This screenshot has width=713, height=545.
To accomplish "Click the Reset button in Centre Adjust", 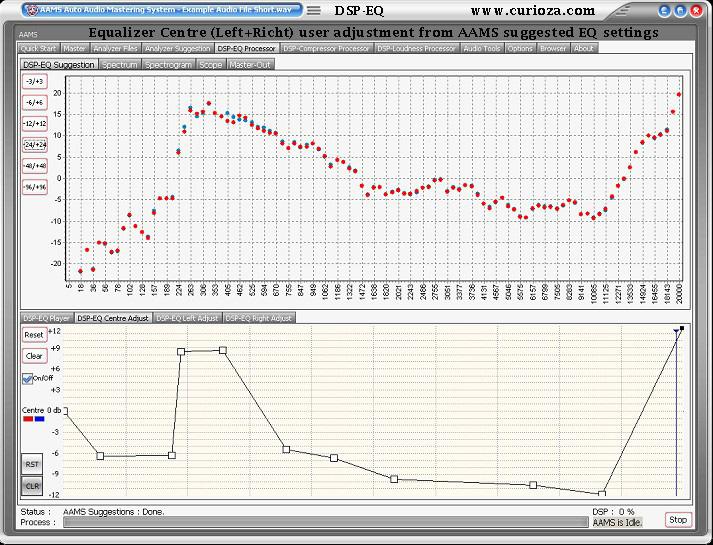I will pos(34,335).
